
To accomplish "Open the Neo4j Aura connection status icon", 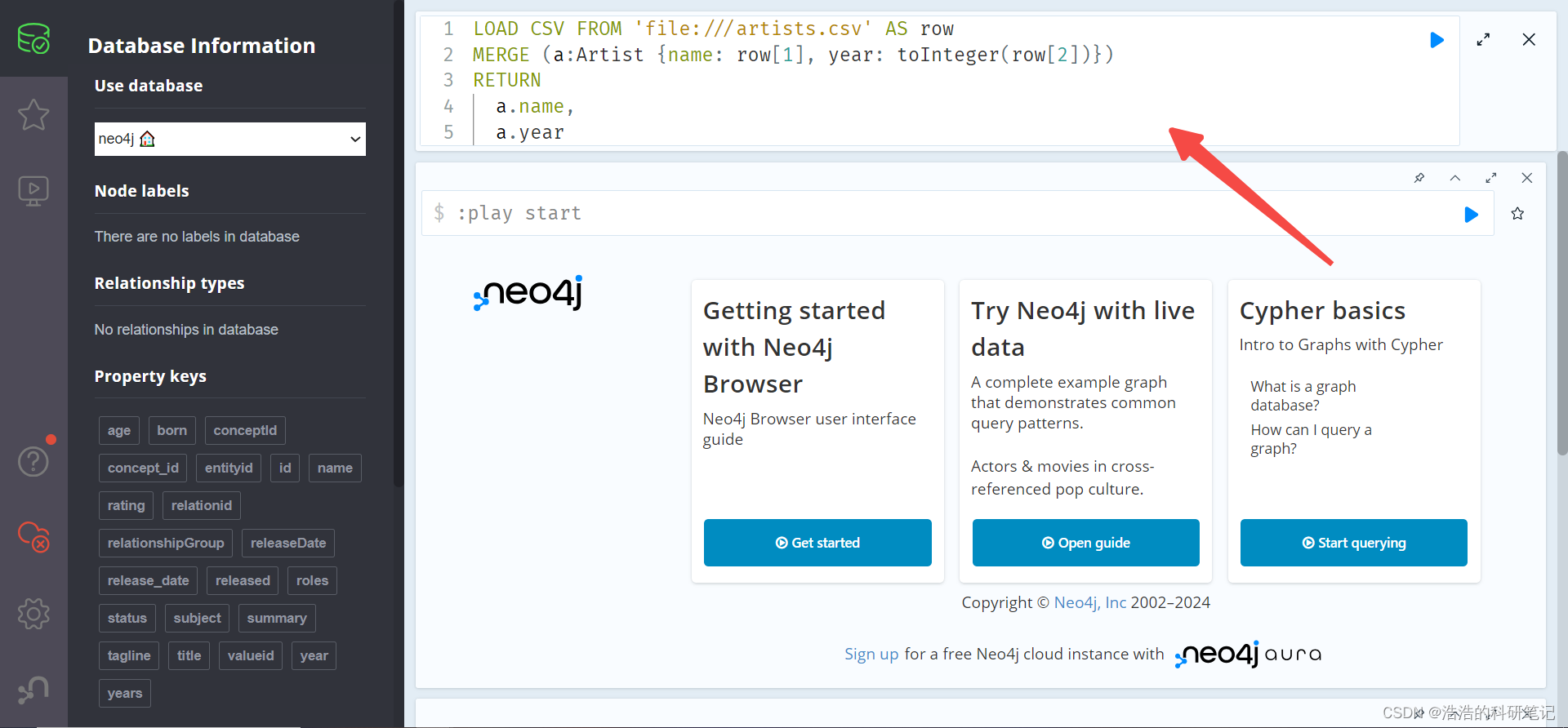I will 33,537.
